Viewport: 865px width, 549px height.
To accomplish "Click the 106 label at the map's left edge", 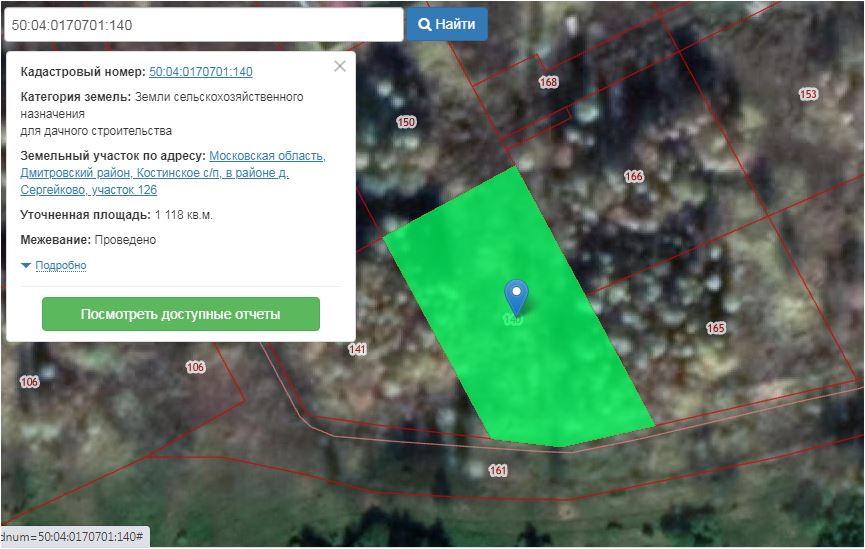I will coord(29,382).
